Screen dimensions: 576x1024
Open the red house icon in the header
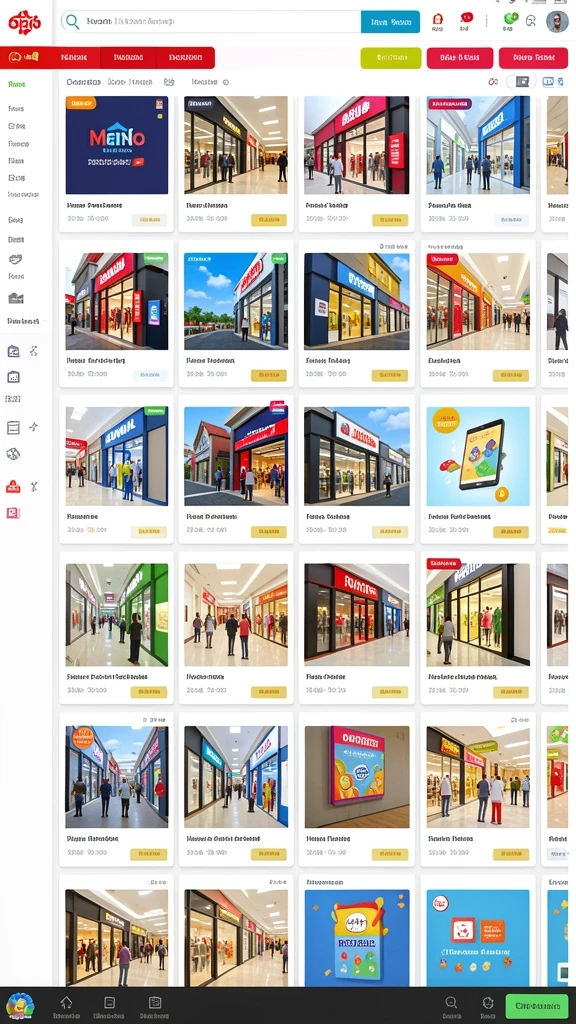click(x=438, y=20)
